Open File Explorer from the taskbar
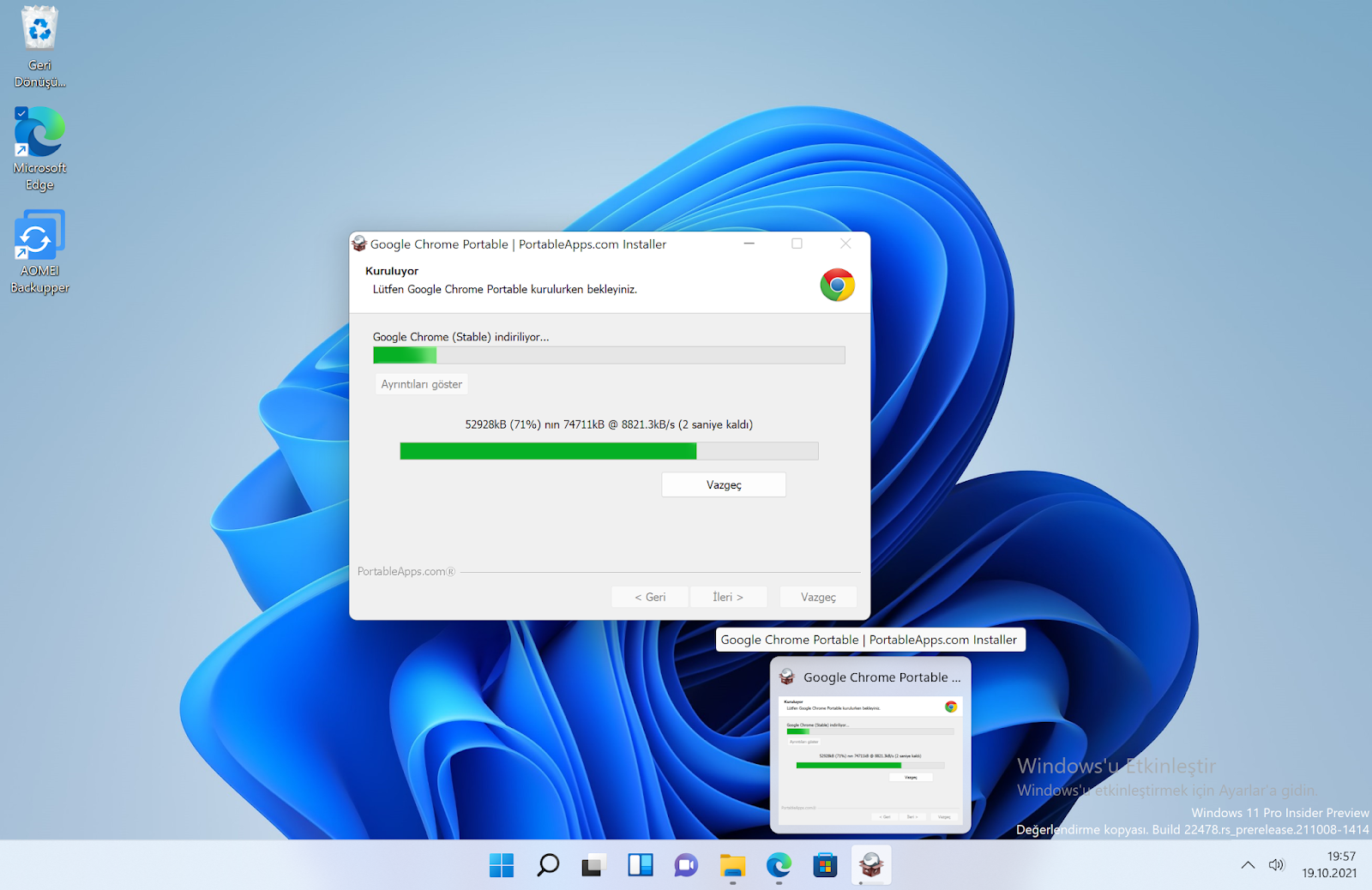1372x890 pixels. click(x=732, y=865)
